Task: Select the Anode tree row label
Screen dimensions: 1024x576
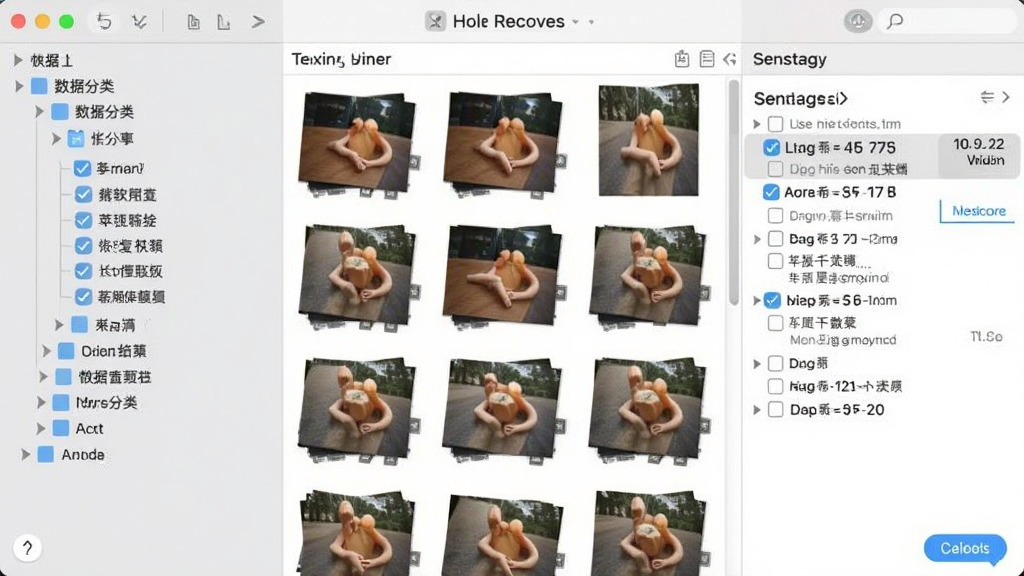Action: [x=83, y=455]
